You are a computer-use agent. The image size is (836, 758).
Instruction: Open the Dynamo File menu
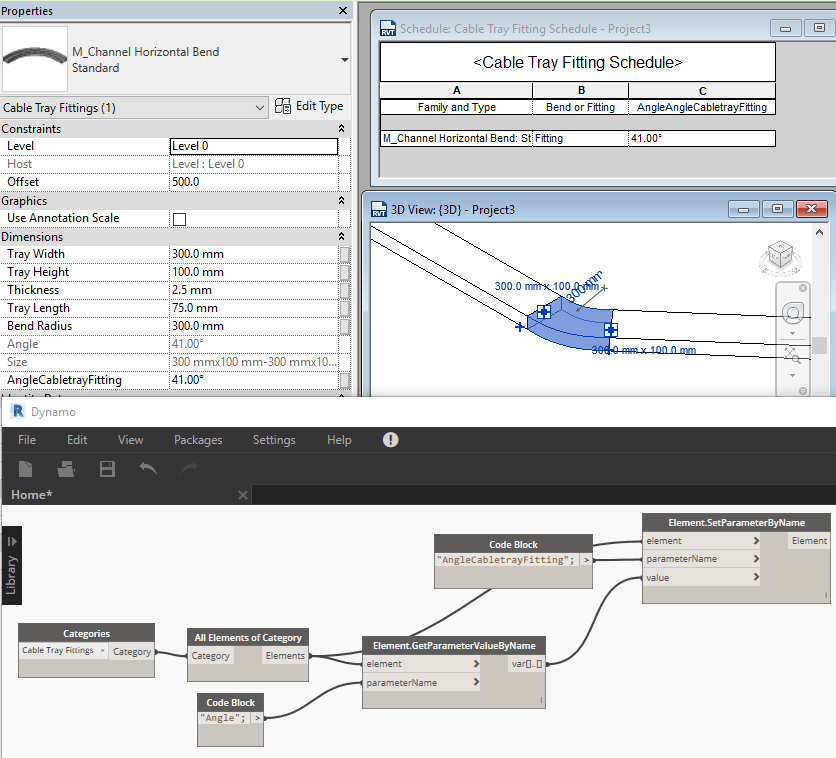(x=27, y=440)
